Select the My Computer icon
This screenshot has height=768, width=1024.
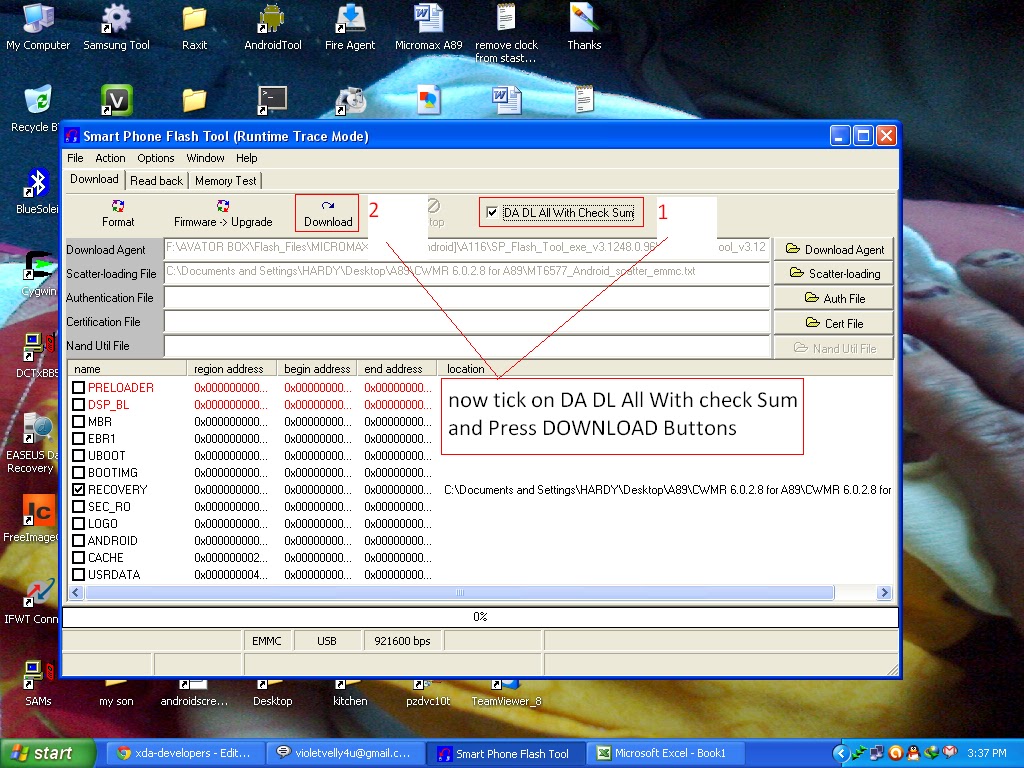tap(38, 27)
